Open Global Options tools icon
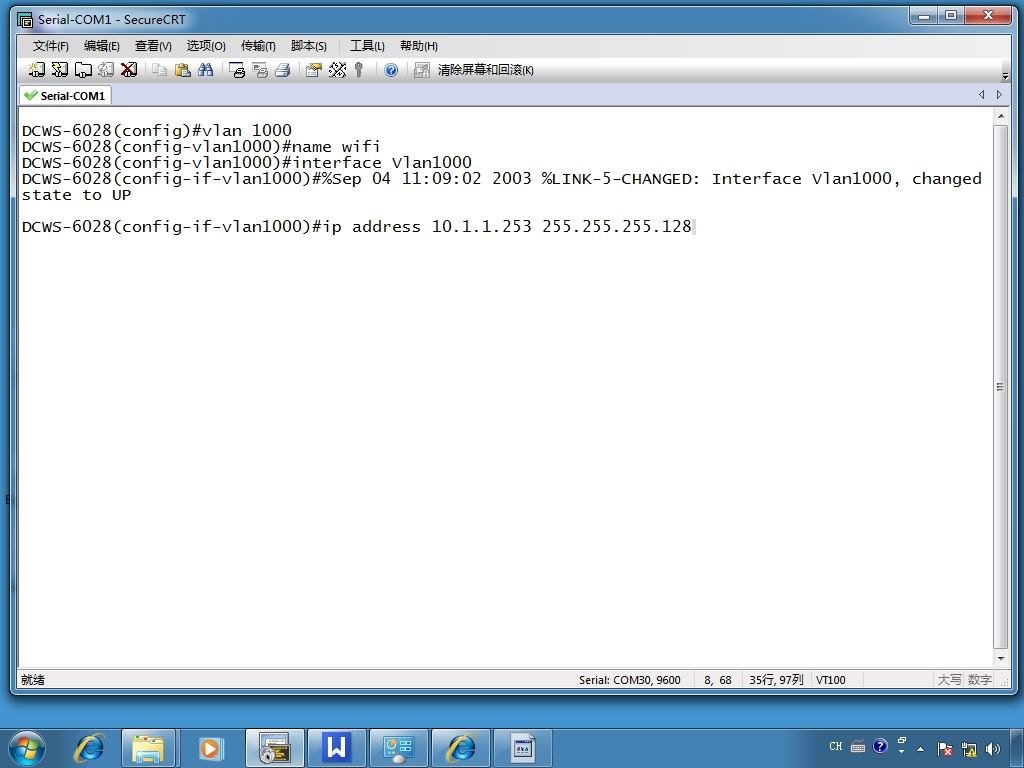Viewport: 1024px width, 768px height. pos(337,69)
